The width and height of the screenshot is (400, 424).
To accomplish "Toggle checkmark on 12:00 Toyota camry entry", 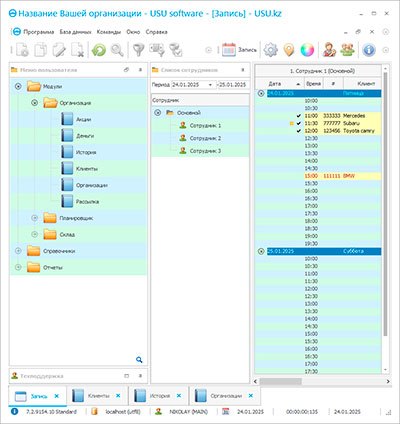I will [299, 131].
